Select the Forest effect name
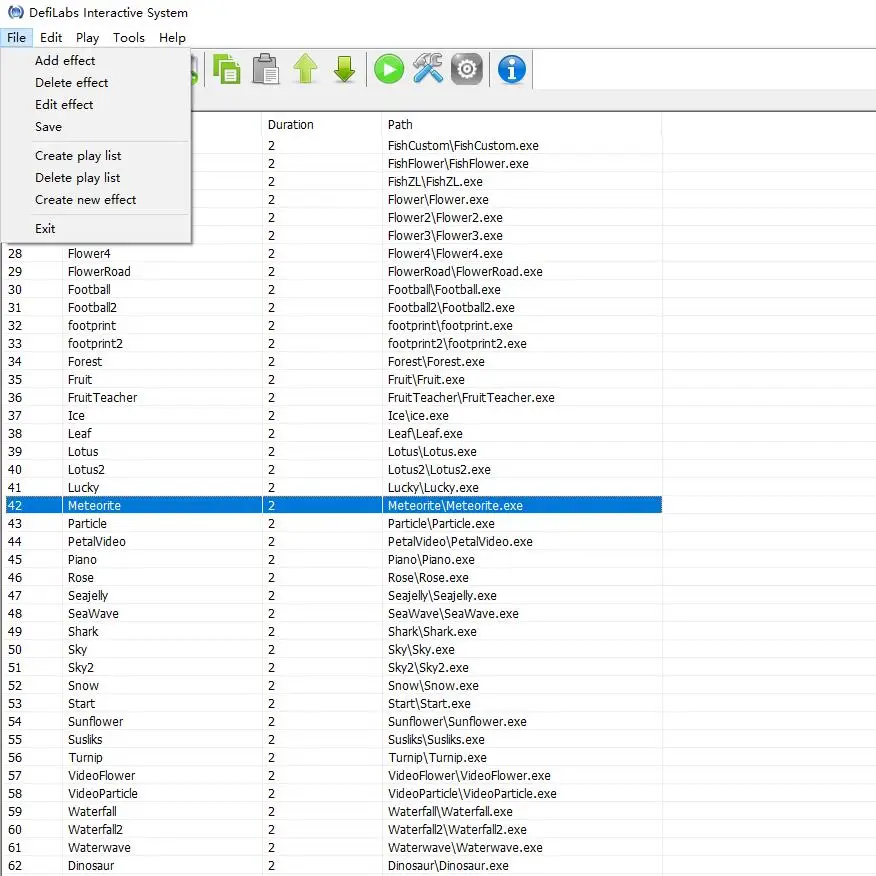The image size is (876, 876). tap(85, 361)
